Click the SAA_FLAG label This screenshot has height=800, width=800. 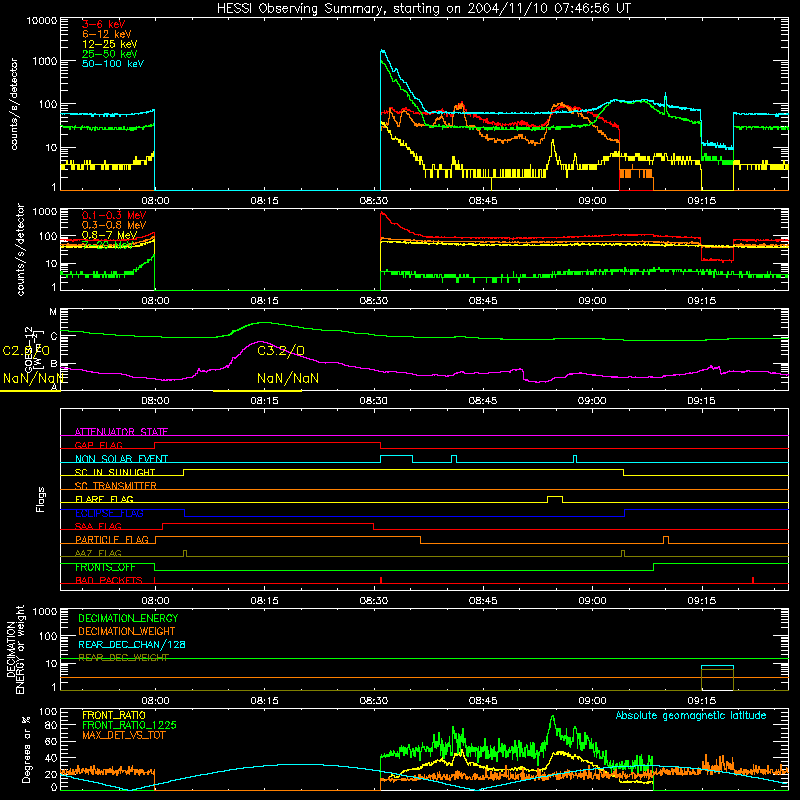tap(98, 526)
